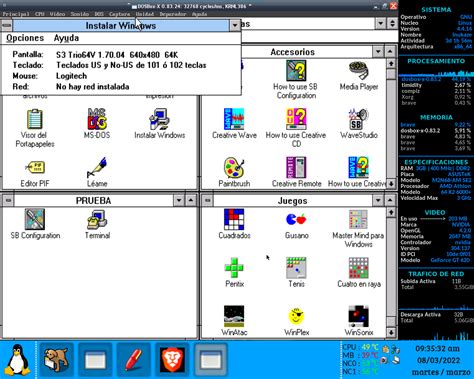The height and width of the screenshot is (379, 474).
Task: Launch WaveStudio in Accesorios
Action: [359, 119]
